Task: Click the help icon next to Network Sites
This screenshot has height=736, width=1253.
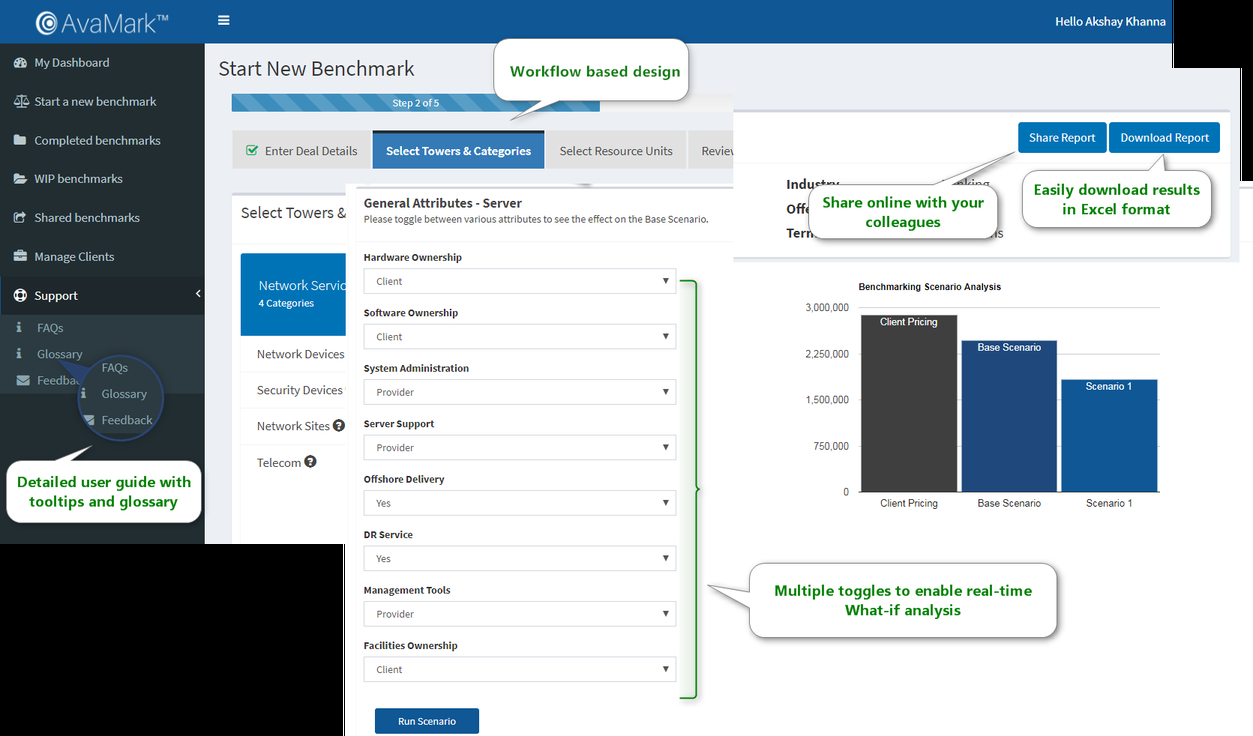Action: coord(339,426)
